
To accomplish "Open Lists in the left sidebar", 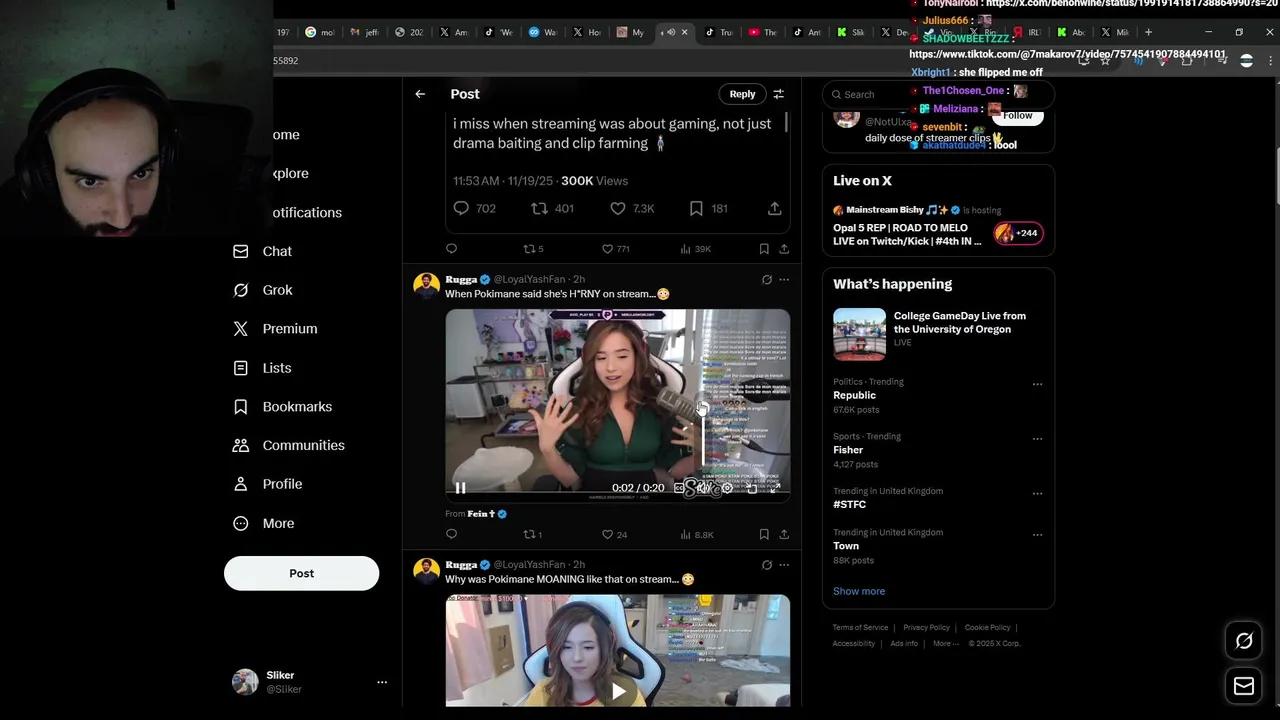I will tap(262, 368).
